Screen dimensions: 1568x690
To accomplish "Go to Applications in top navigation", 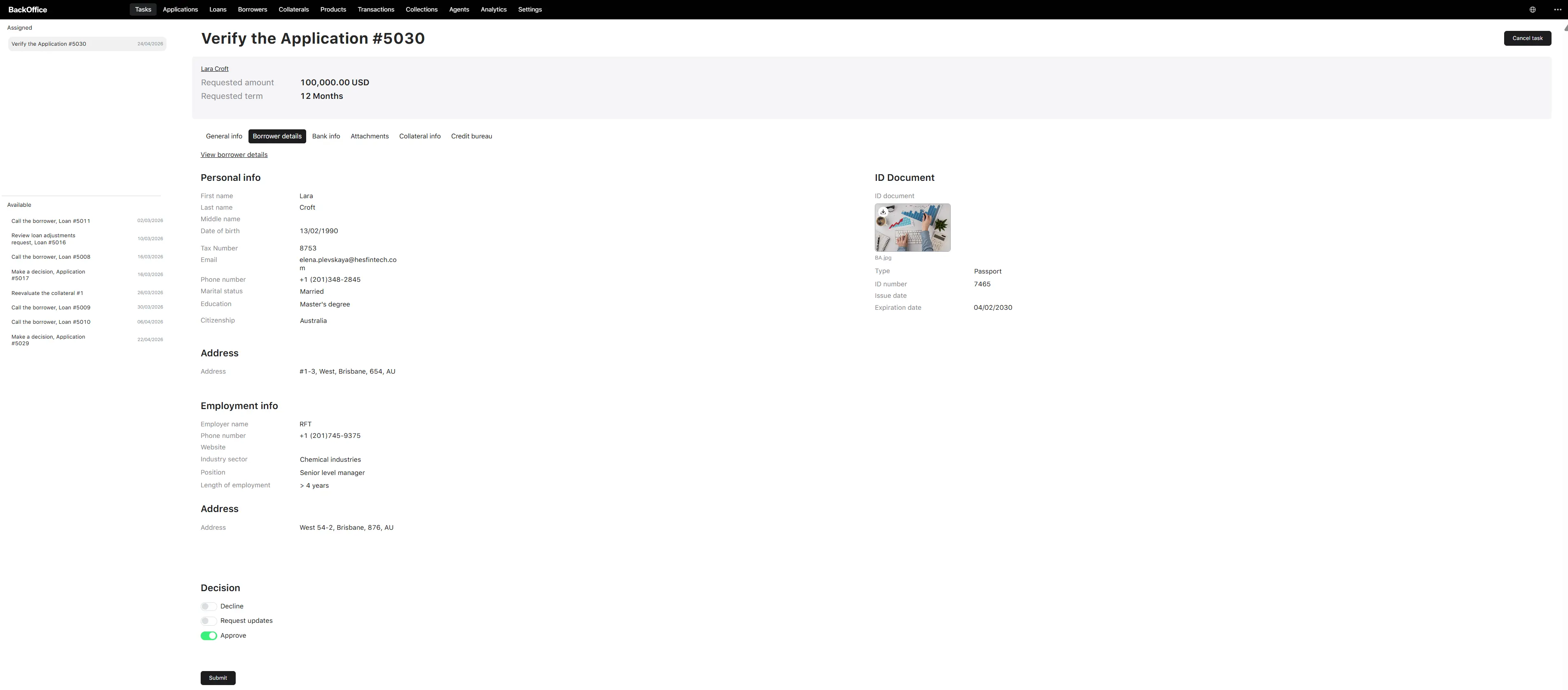I will pos(180,10).
